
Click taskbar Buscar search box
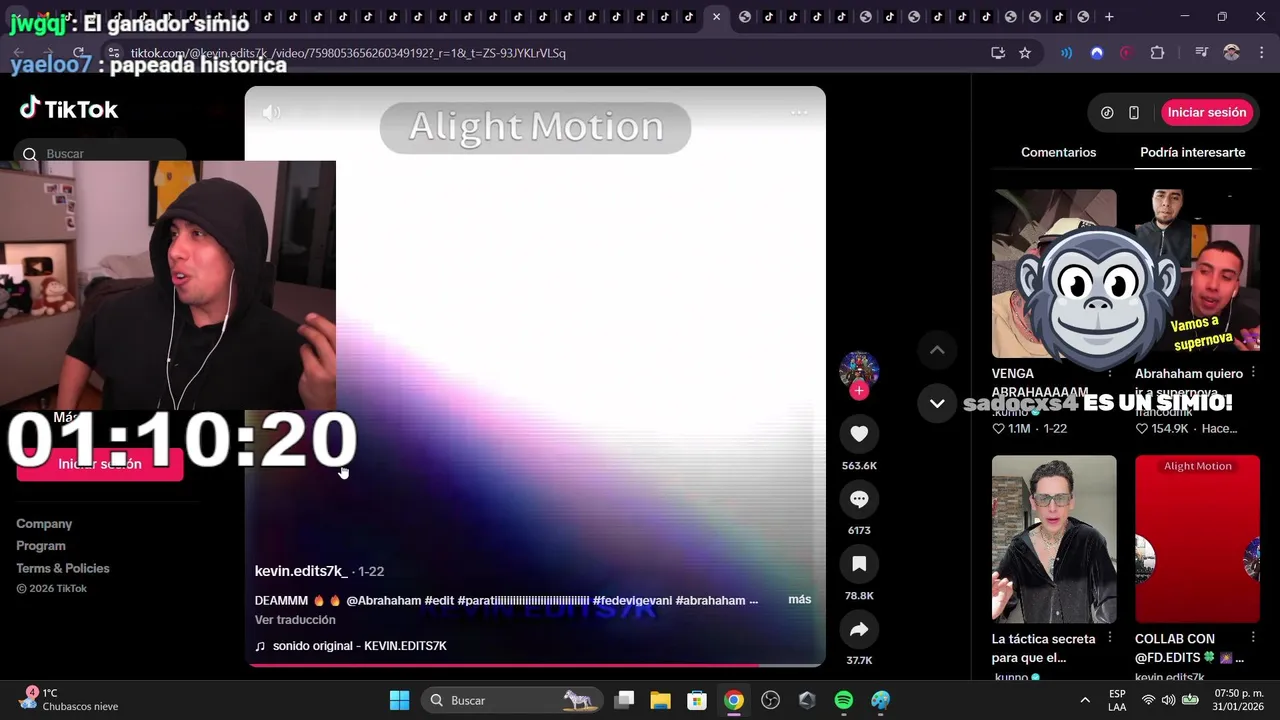512,700
